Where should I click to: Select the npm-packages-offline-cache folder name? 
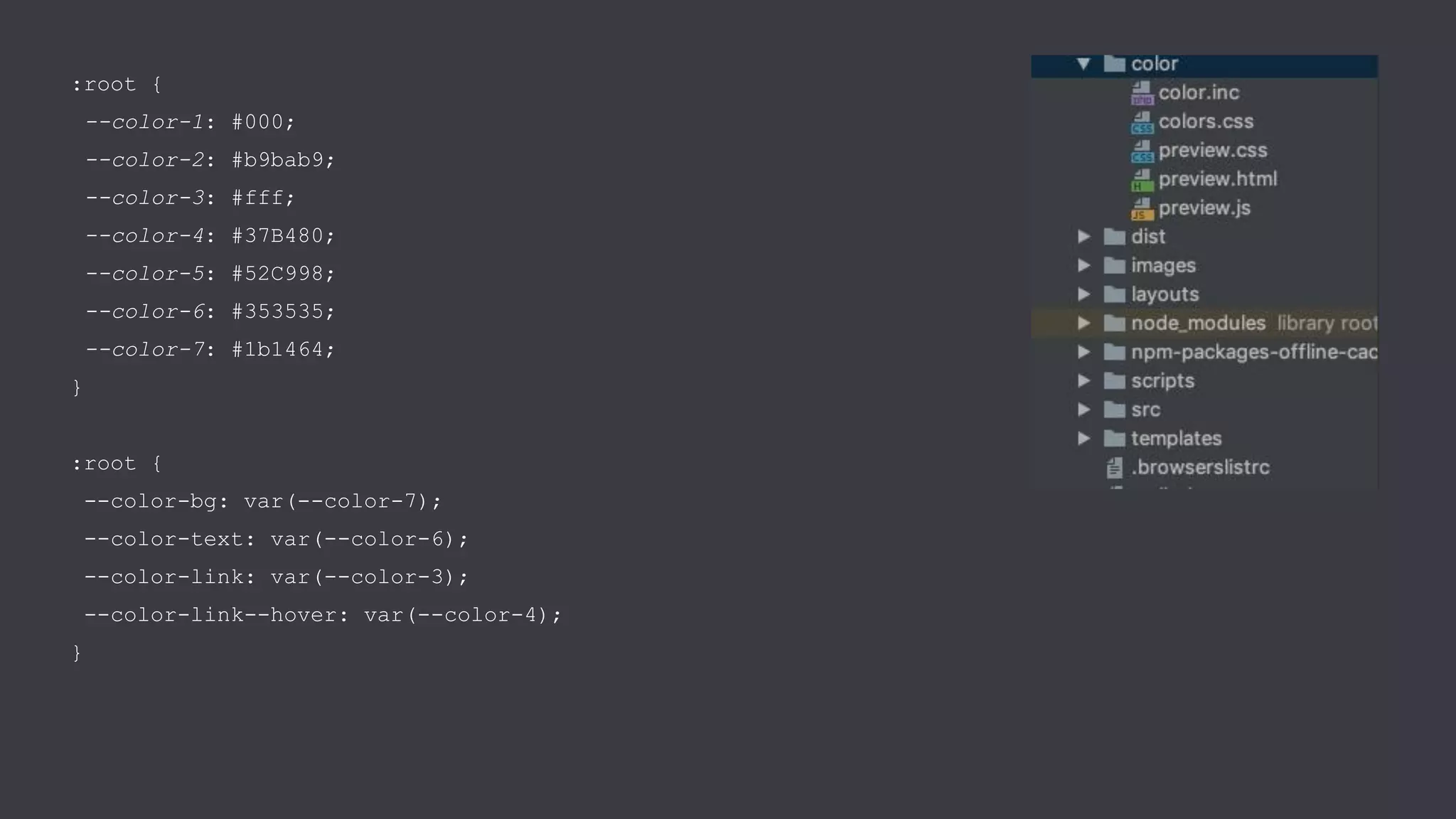coord(1254,351)
